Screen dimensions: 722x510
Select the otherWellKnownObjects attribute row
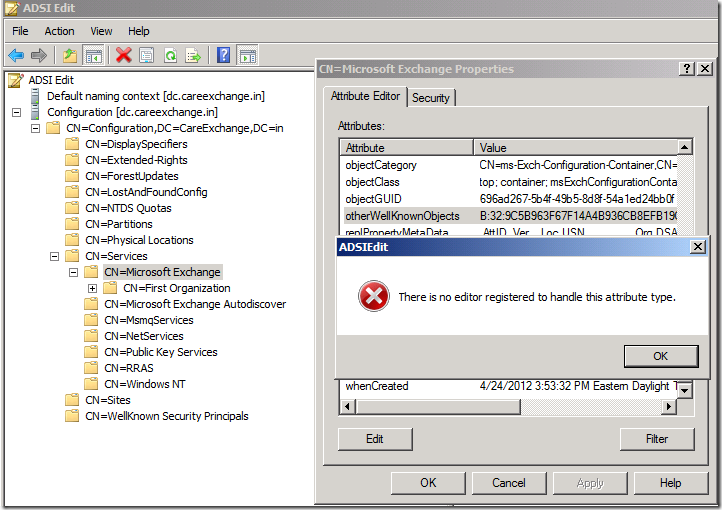click(510, 216)
